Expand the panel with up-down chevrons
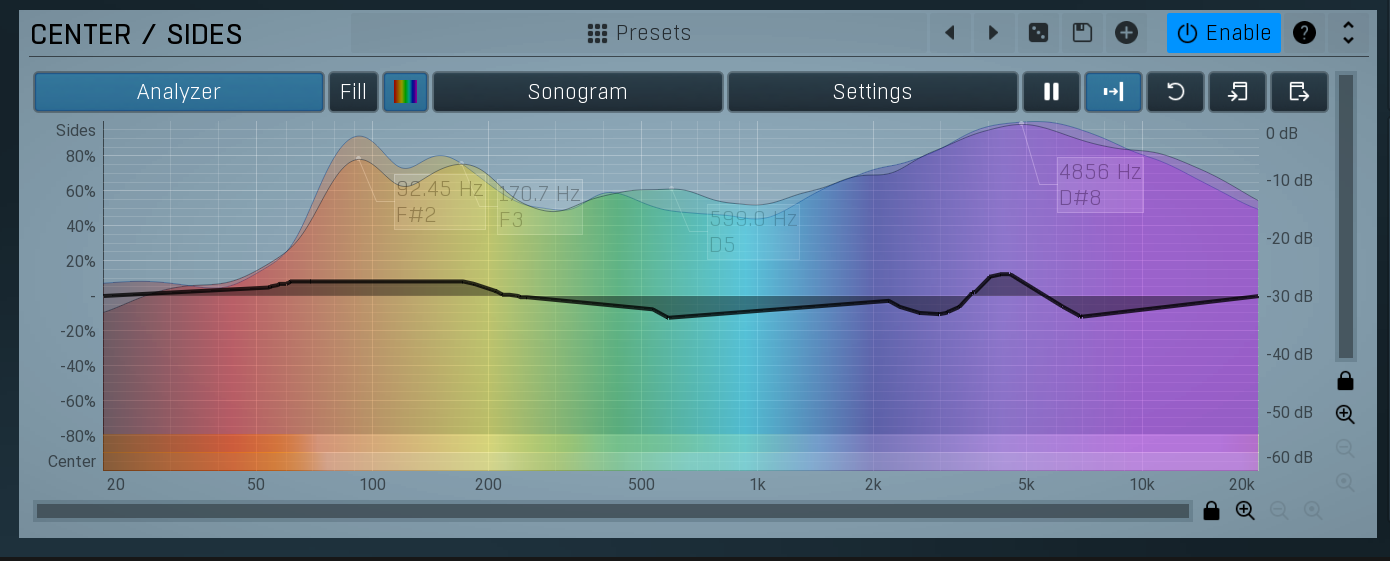Screen dimensions: 1390x561 [x=1348, y=33]
